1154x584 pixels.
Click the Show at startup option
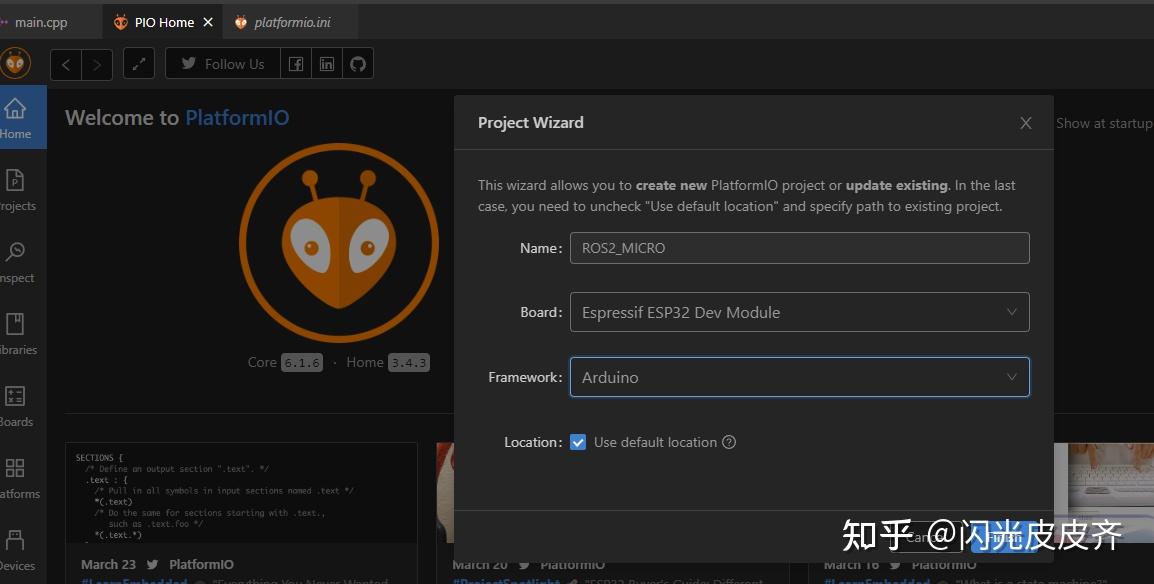click(x=1104, y=124)
